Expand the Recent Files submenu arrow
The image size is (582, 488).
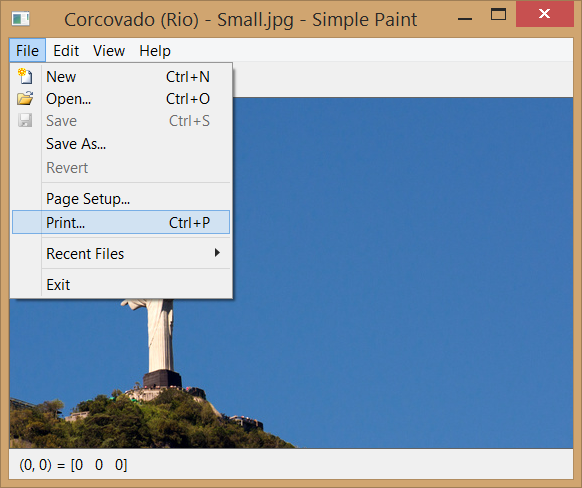click(217, 253)
